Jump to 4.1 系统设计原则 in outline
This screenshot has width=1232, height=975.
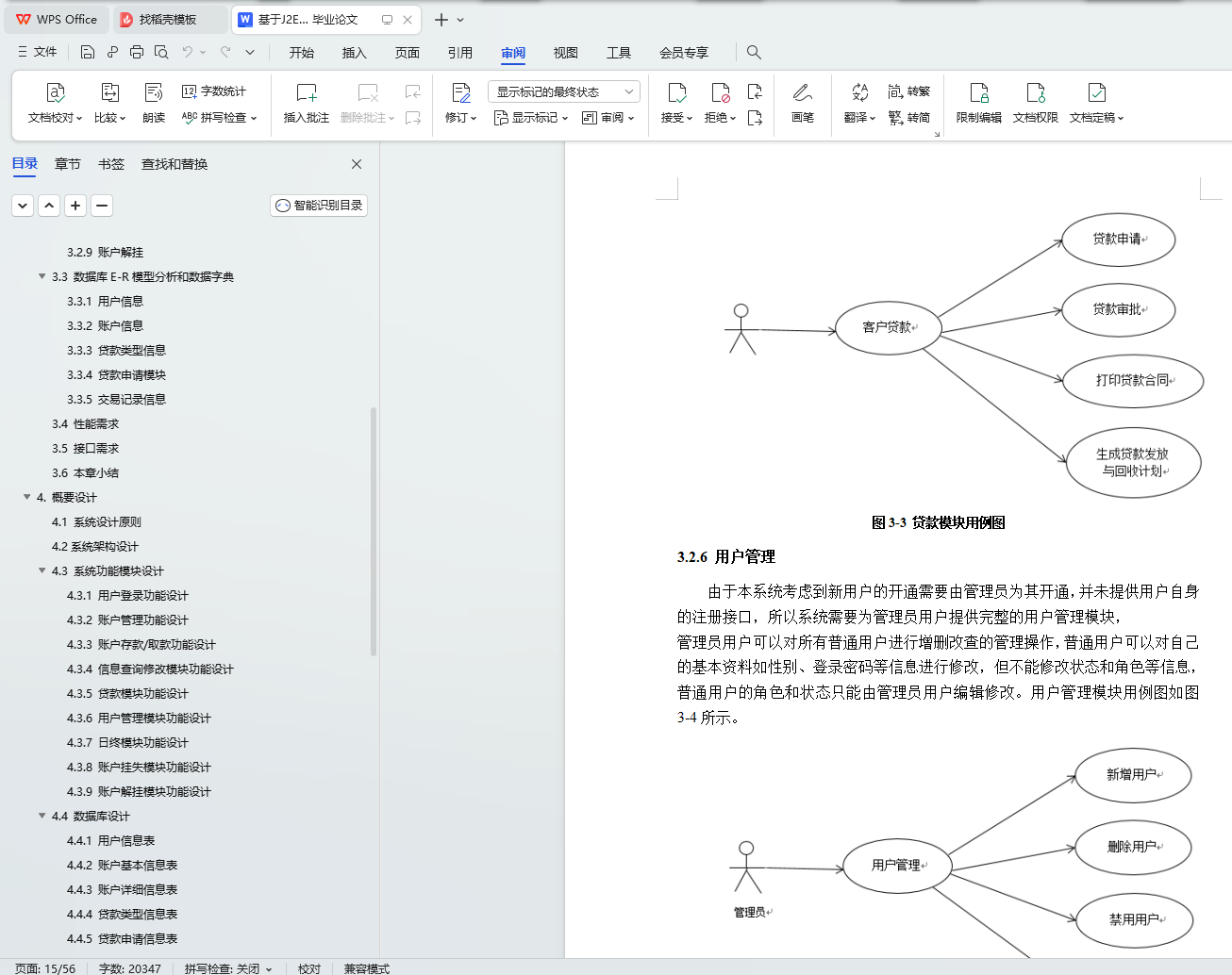(x=96, y=522)
